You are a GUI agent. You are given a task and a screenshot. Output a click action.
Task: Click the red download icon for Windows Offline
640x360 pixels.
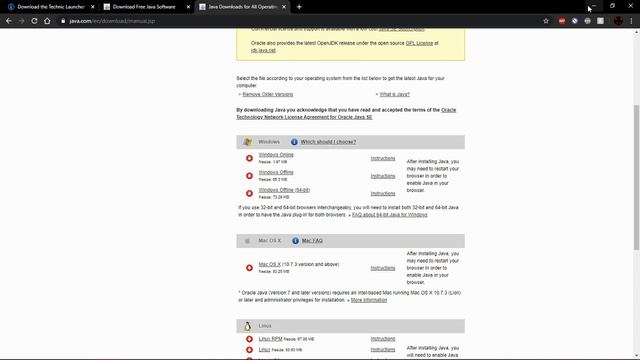click(x=249, y=176)
